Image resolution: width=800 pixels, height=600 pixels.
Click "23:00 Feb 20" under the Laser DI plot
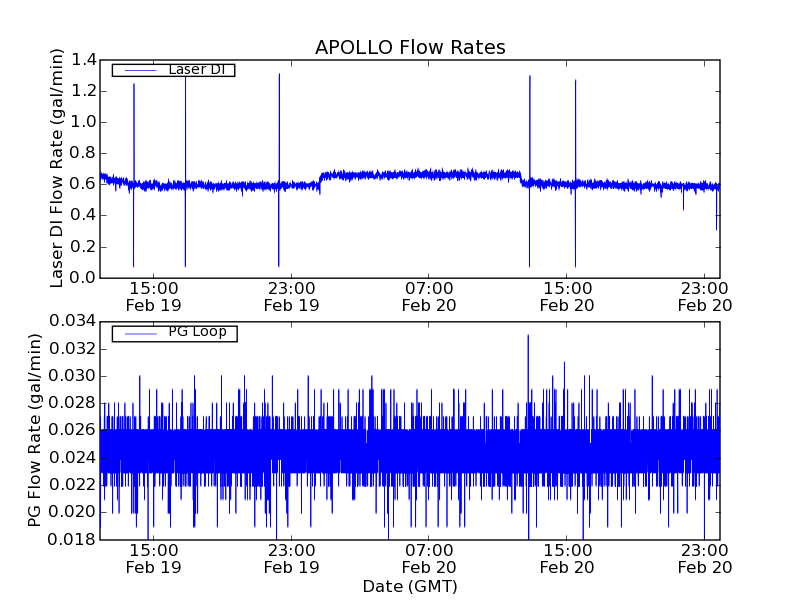pos(705,297)
